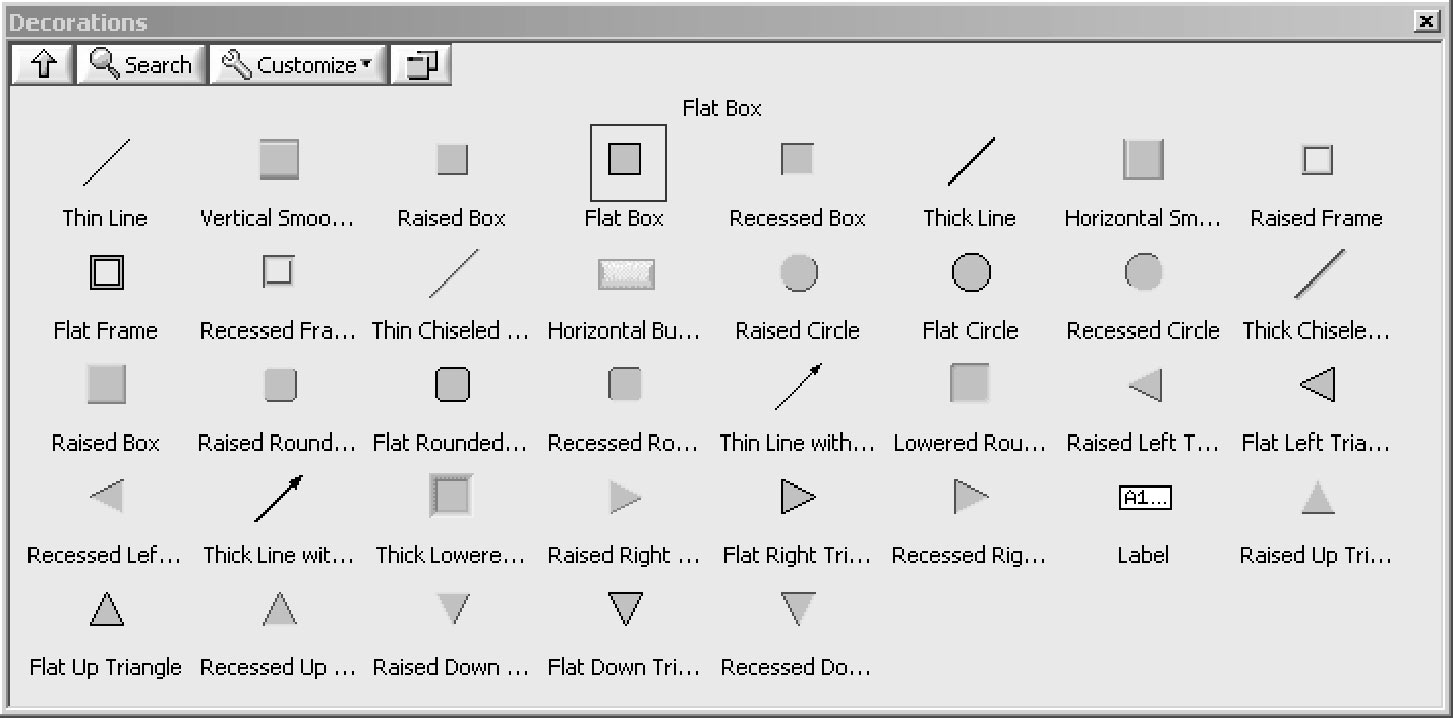This screenshot has height=718, width=1453.
Task: Choose the Label decoration
Action: tap(1144, 498)
